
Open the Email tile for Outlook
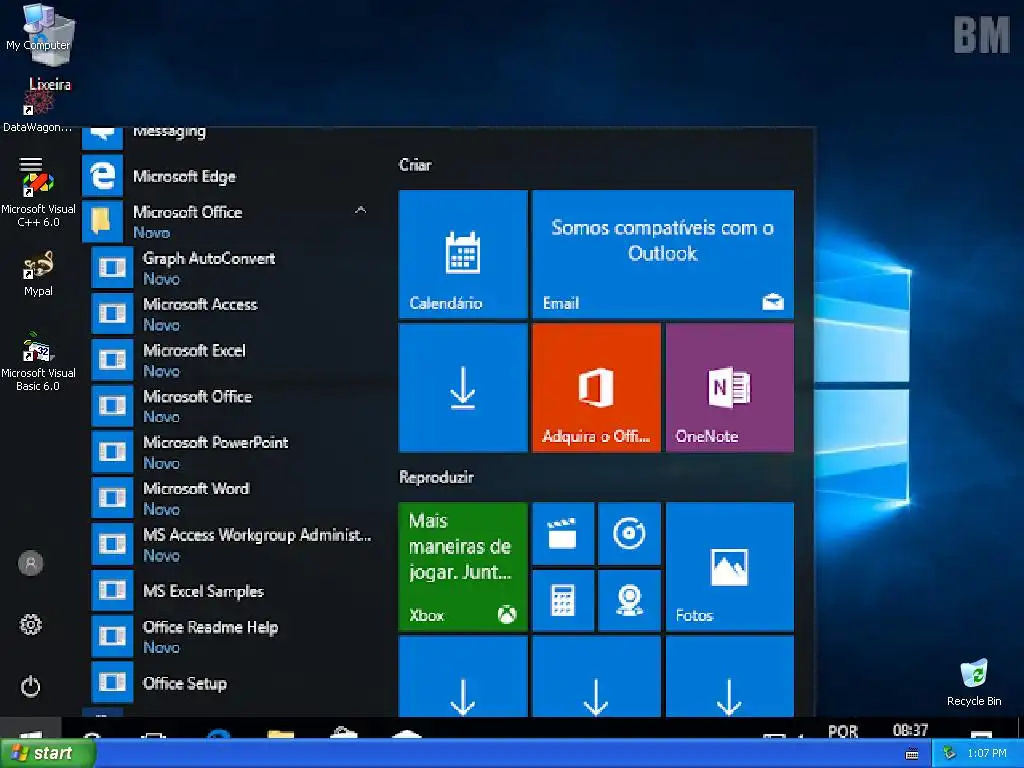[x=663, y=254]
